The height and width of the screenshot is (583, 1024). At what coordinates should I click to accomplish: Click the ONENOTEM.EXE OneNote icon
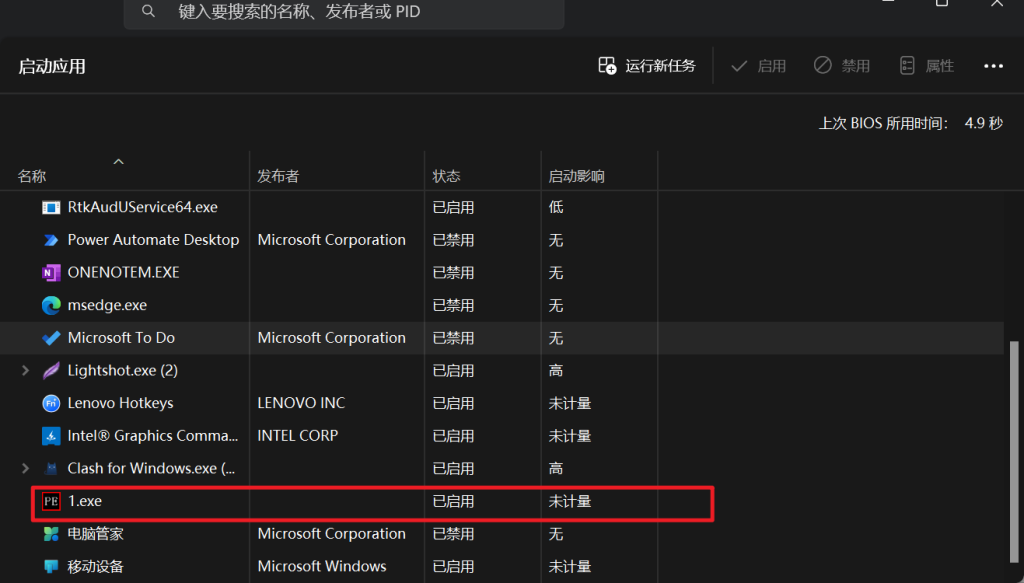pos(51,273)
